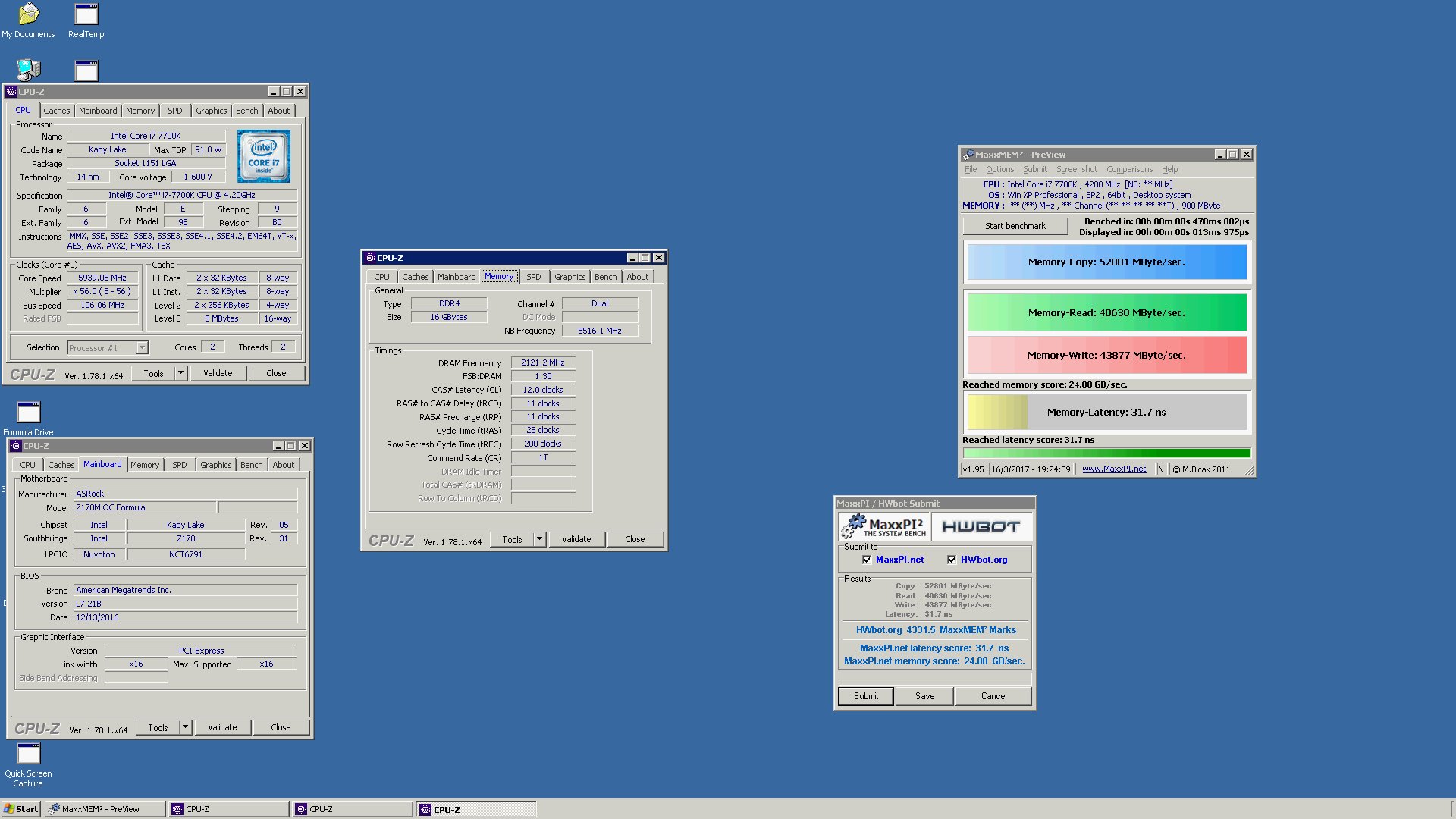Activate the third highlighted CPU-Z taskbar button

coord(476,809)
